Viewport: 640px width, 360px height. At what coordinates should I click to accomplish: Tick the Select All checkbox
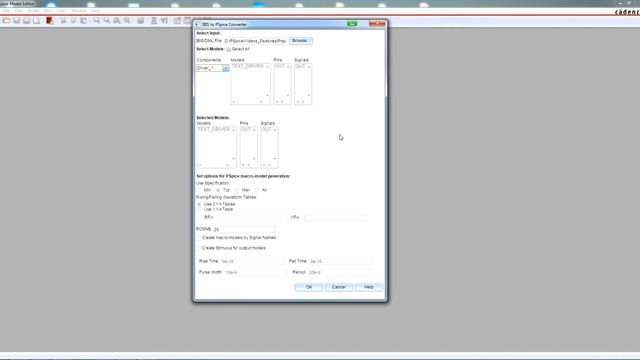click(229, 49)
